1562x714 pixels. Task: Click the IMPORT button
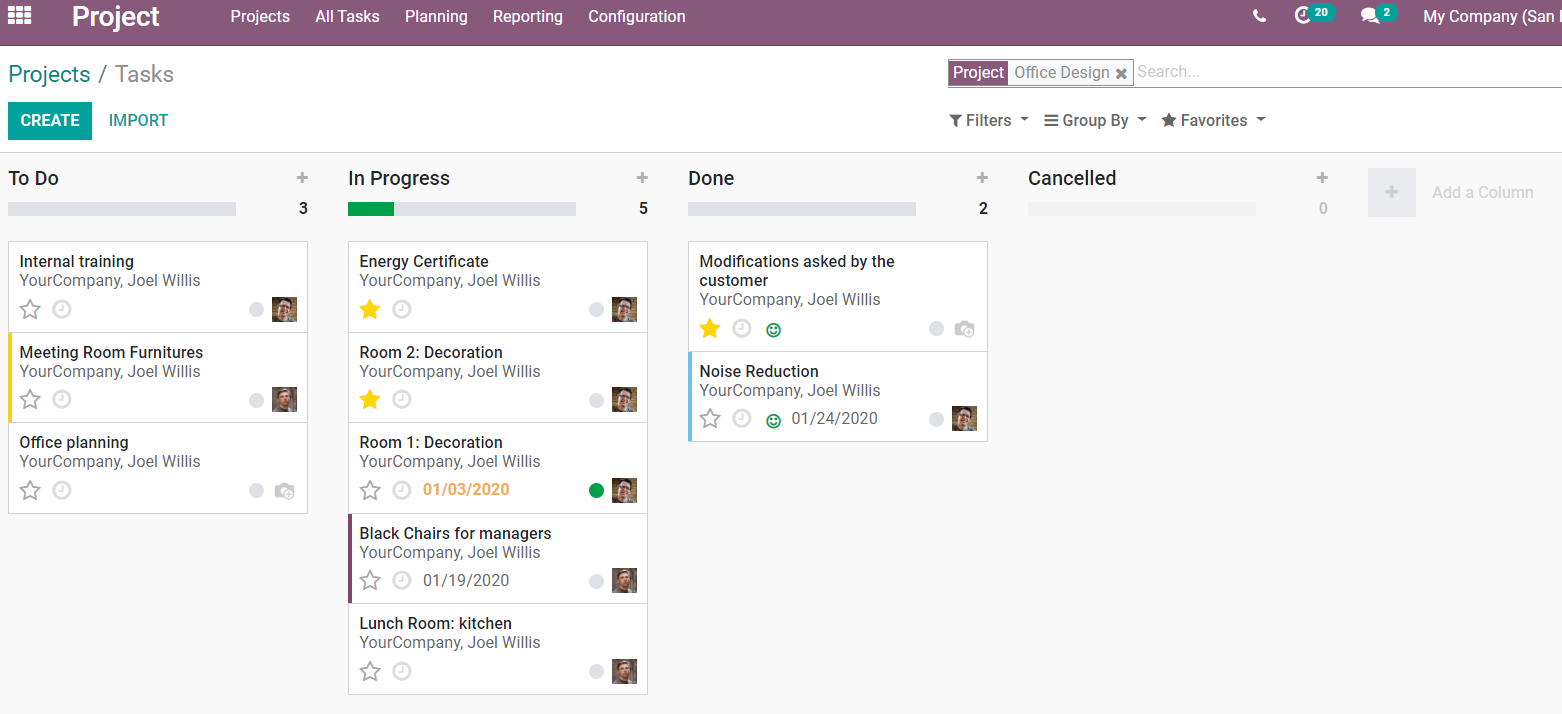point(138,120)
